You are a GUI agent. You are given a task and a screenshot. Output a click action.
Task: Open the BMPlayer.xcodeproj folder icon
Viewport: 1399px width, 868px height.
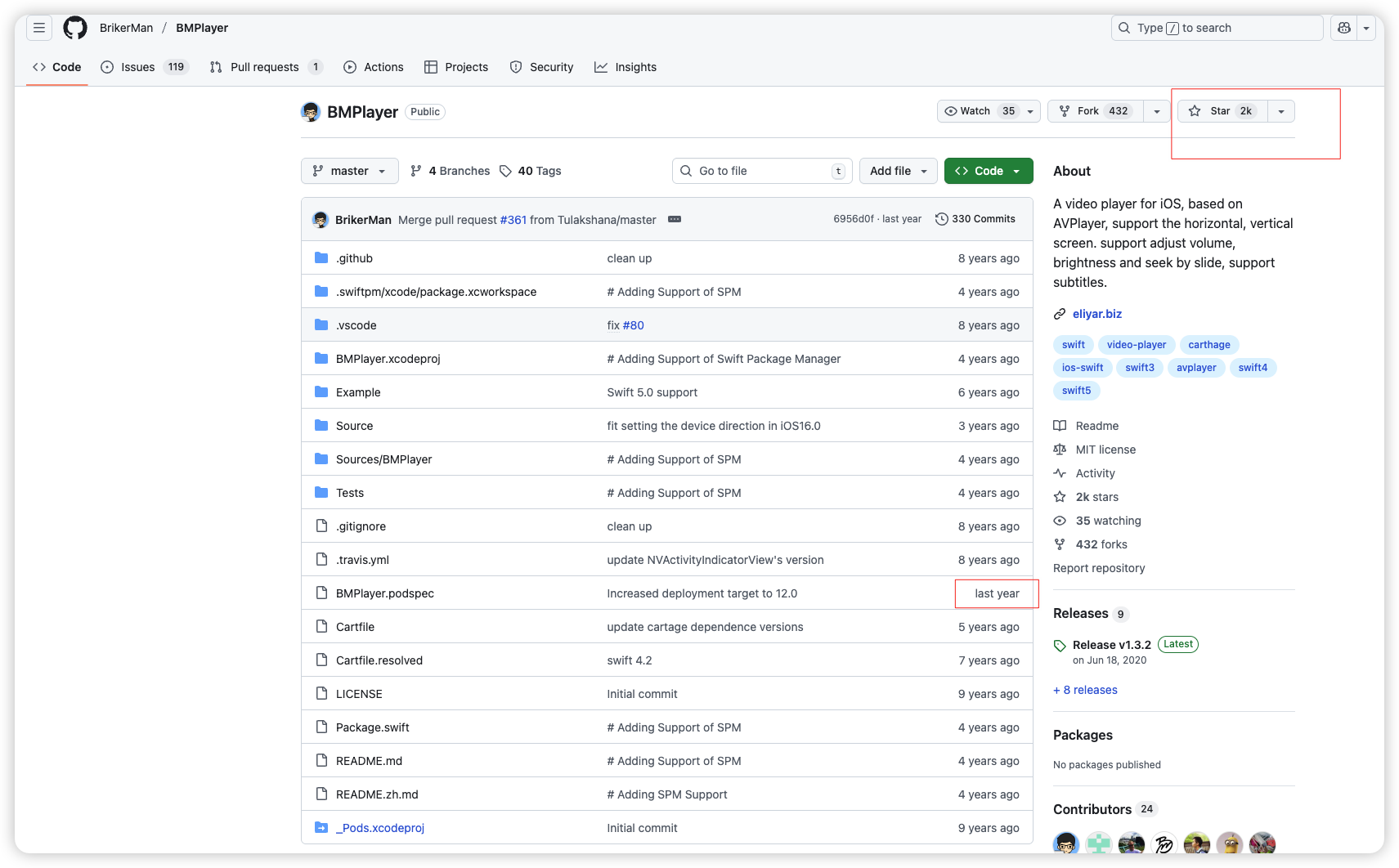[321, 359]
